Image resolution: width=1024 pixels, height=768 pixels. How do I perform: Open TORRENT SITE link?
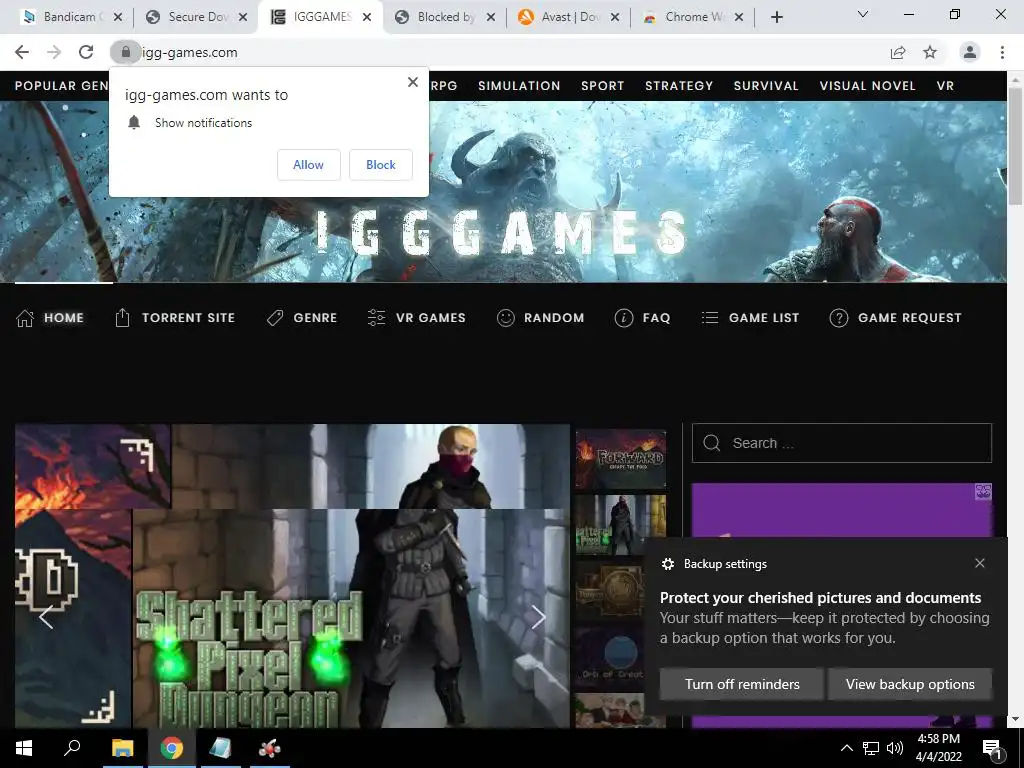pos(176,318)
